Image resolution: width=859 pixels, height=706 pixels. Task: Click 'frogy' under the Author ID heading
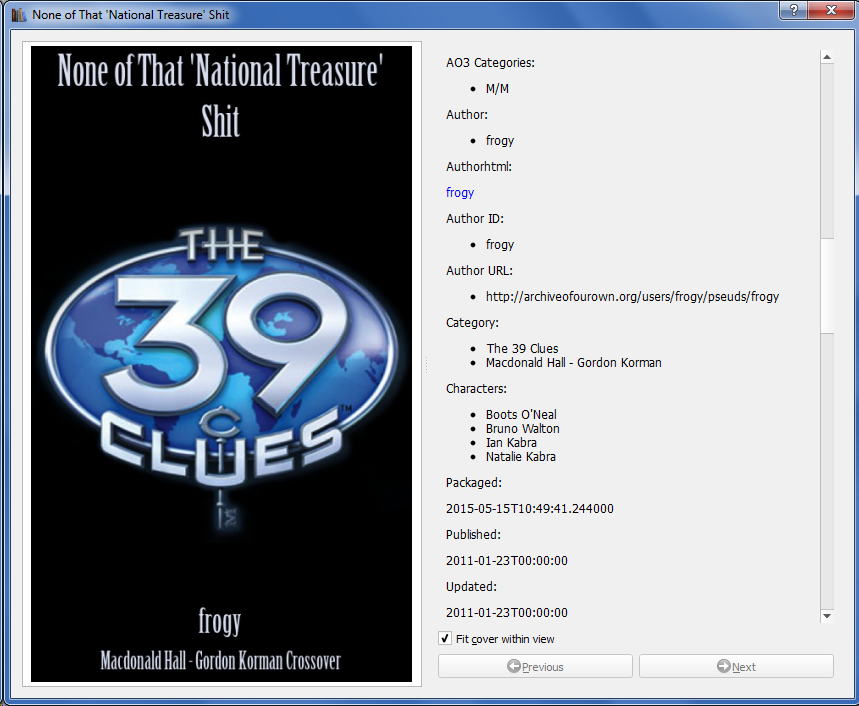(x=500, y=245)
